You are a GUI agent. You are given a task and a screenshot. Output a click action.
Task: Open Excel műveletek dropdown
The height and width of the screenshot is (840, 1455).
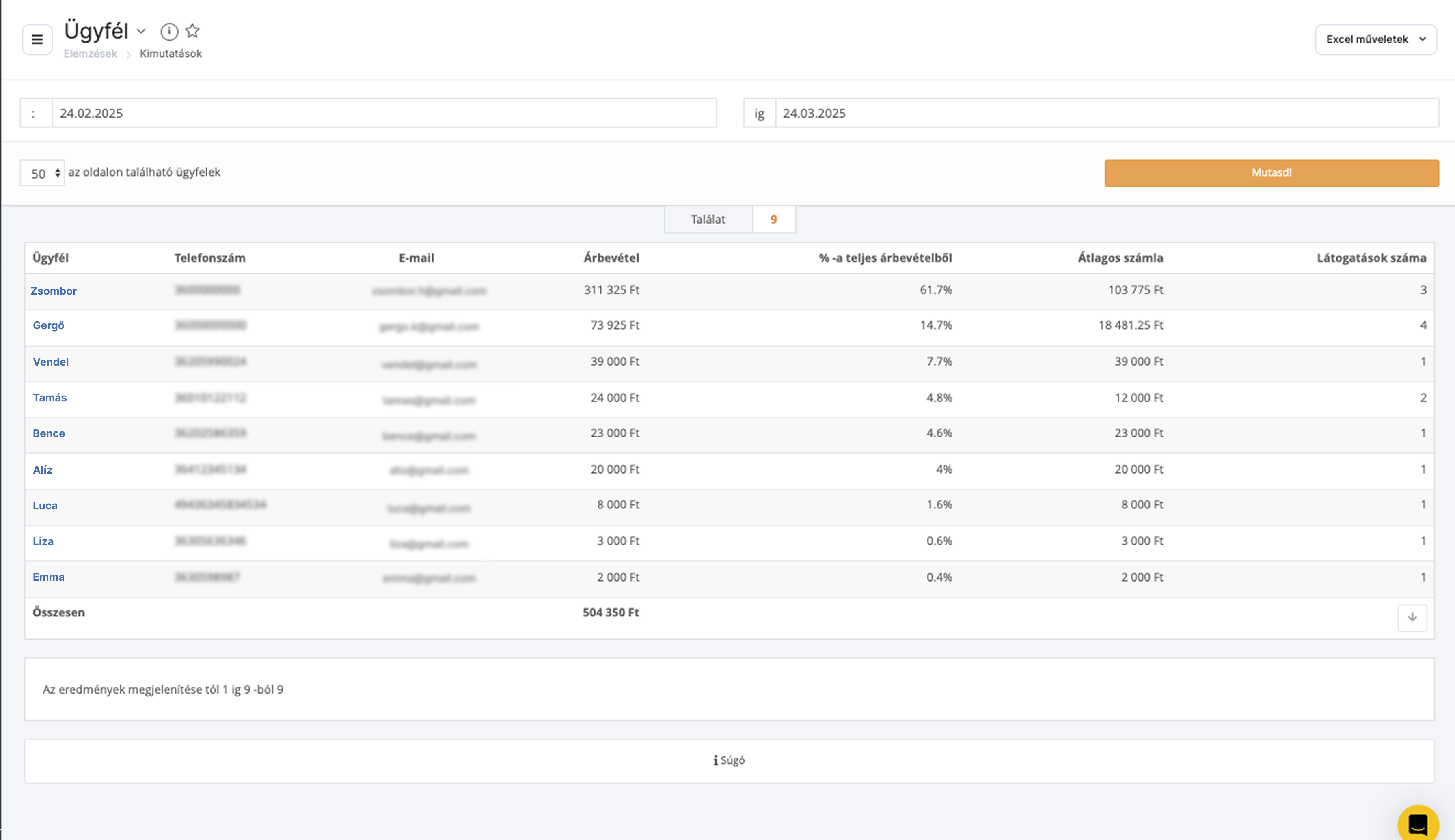coord(1375,39)
